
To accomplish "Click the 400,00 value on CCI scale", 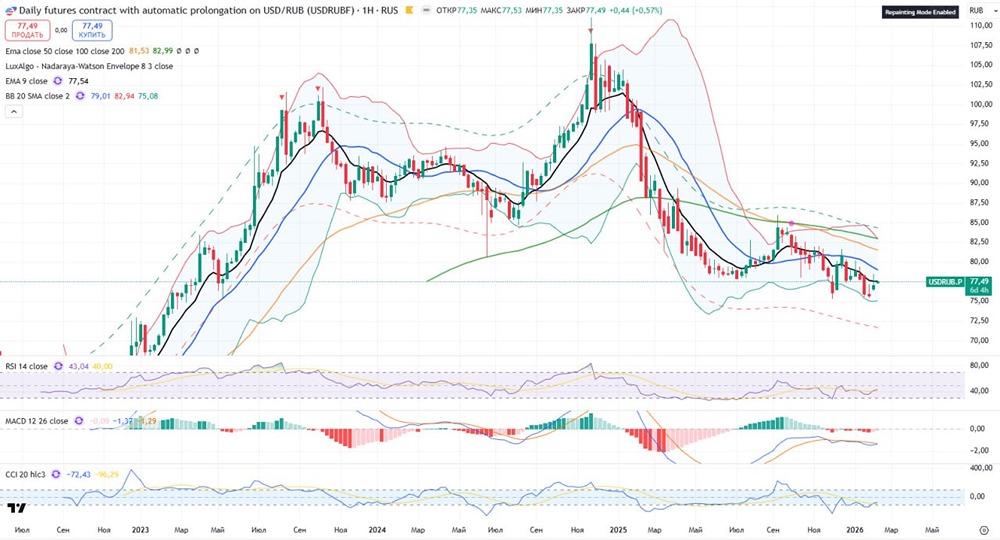I will point(981,468).
